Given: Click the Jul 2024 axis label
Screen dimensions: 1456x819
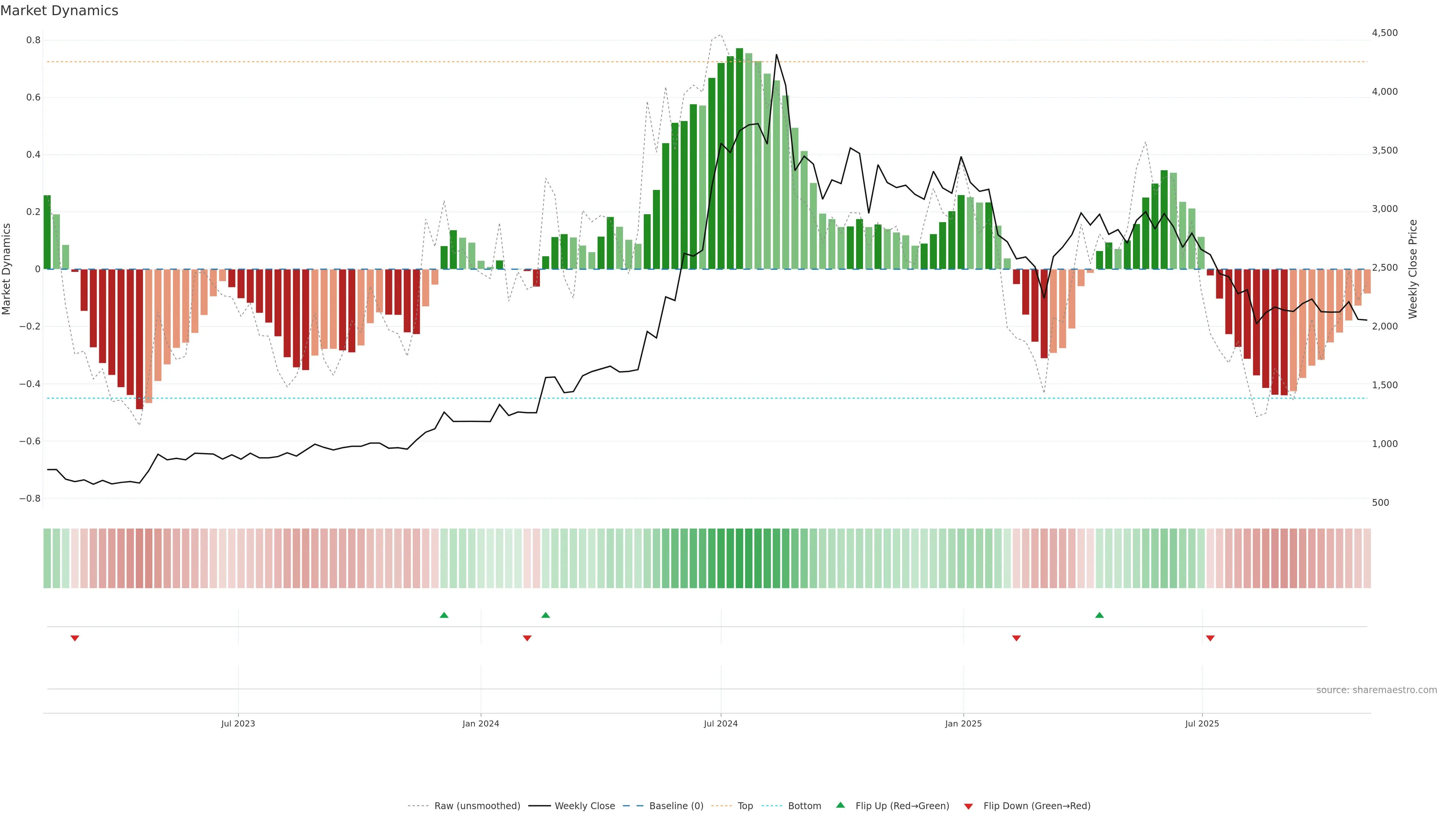Looking at the screenshot, I should click(721, 723).
